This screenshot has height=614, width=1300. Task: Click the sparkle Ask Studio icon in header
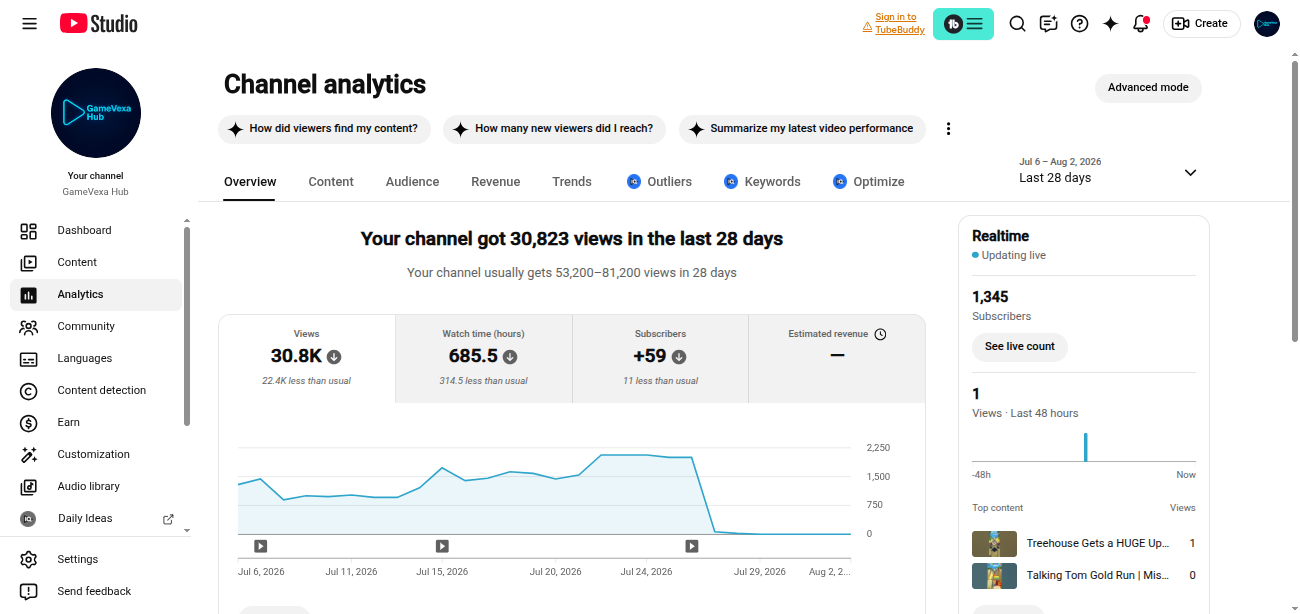tap(1110, 24)
